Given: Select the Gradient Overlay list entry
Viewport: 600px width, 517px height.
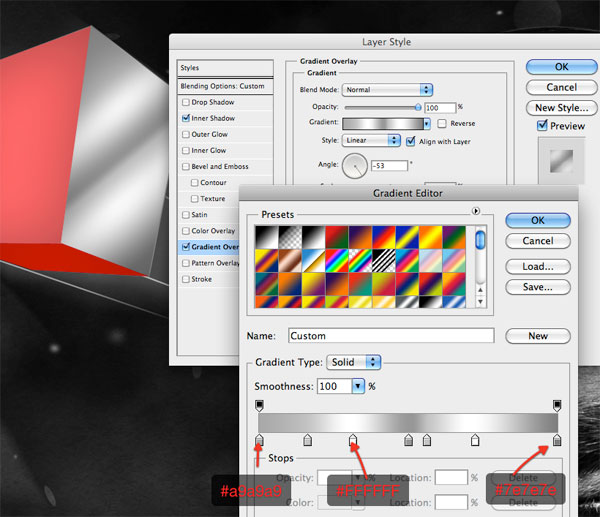Looking at the screenshot, I should tap(209, 247).
